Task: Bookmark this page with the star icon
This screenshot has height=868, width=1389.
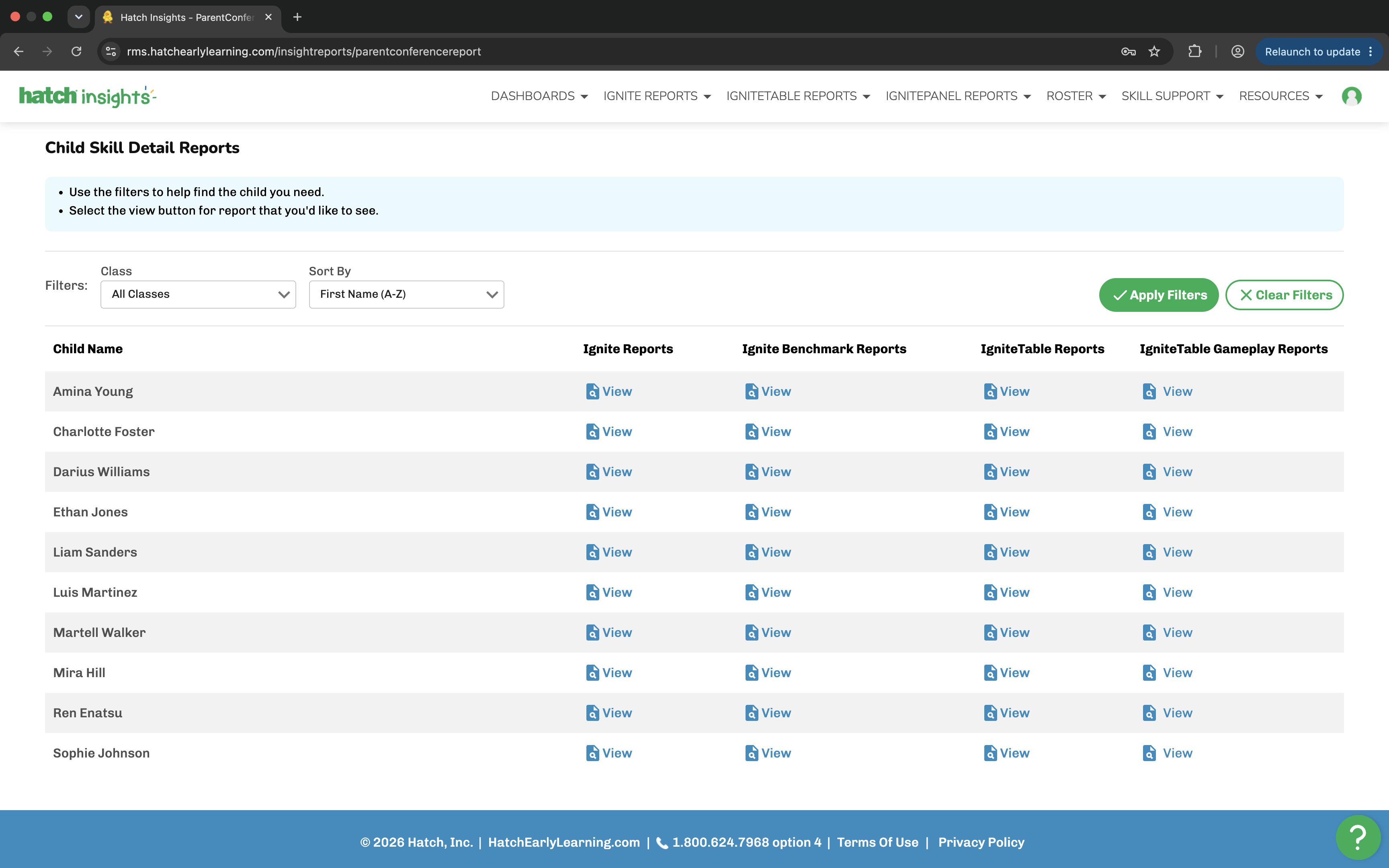Action: 1153,52
